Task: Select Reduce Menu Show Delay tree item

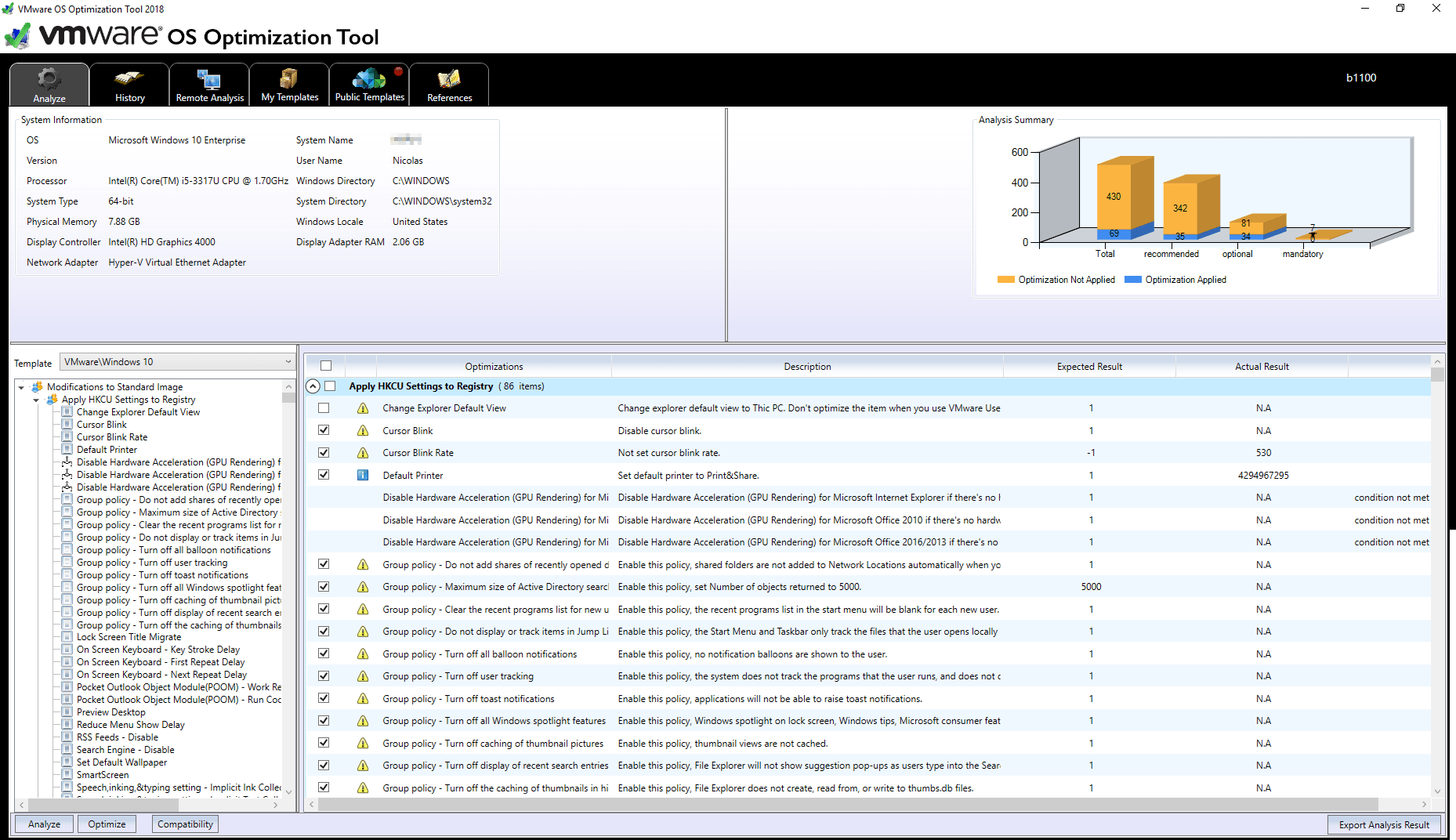Action: click(x=131, y=725)
